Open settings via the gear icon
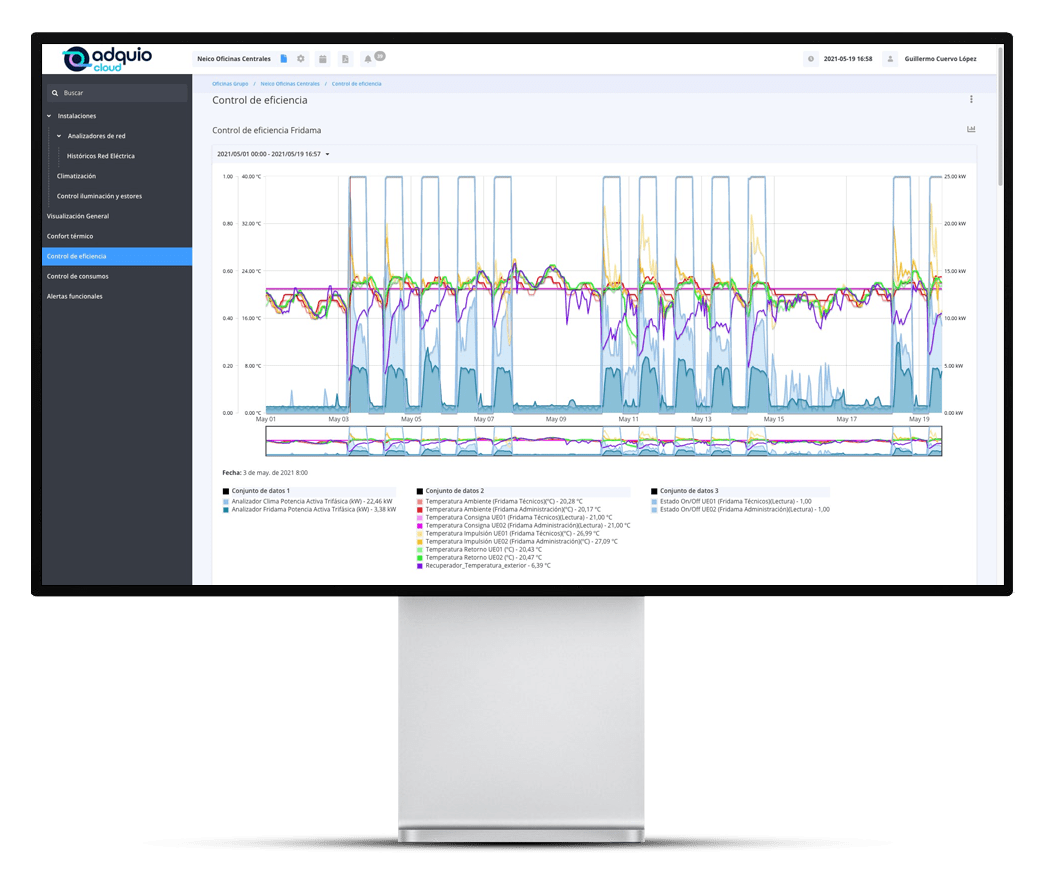 301,59
